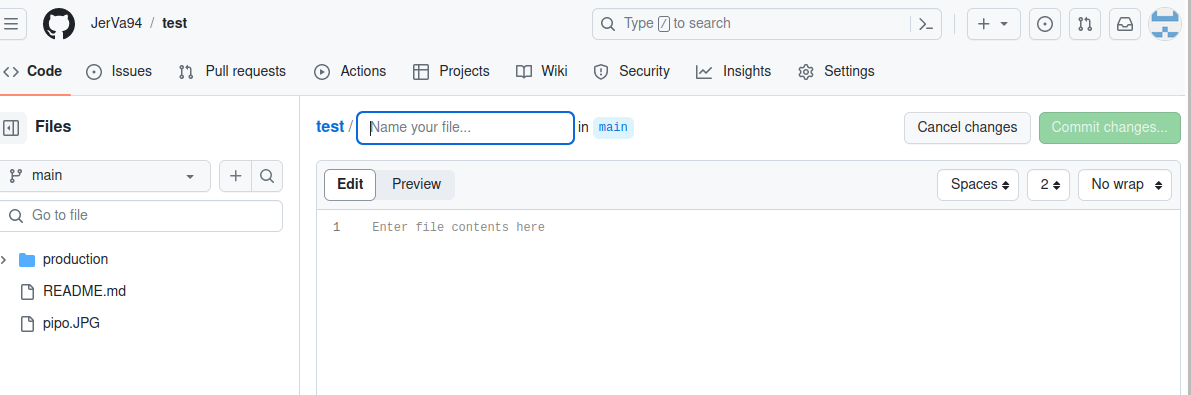Open the Security tab
Image resolution: width=1191 pixels, height=395 pixels.
point(632,71)
